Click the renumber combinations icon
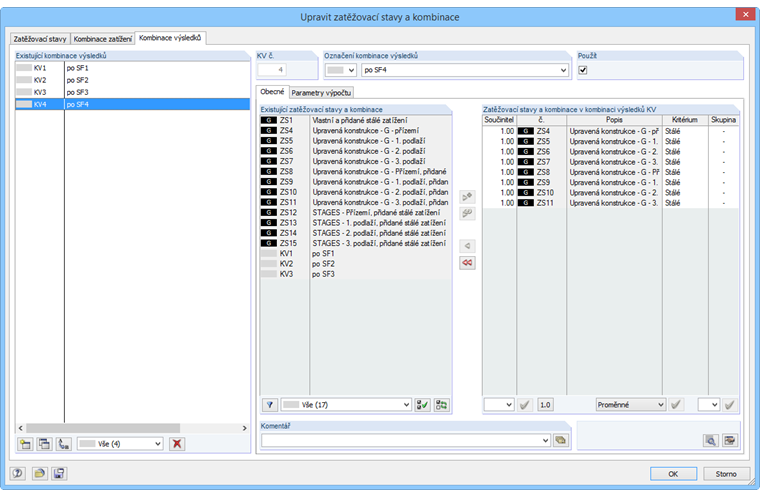Viewport: 760px width, 498px height. (63, 444)
